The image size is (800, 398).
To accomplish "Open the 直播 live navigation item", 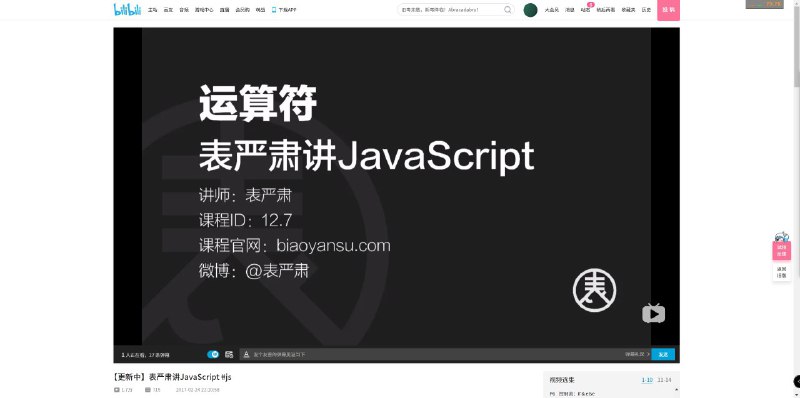I will pyautogui.click(x=224, y=10).
